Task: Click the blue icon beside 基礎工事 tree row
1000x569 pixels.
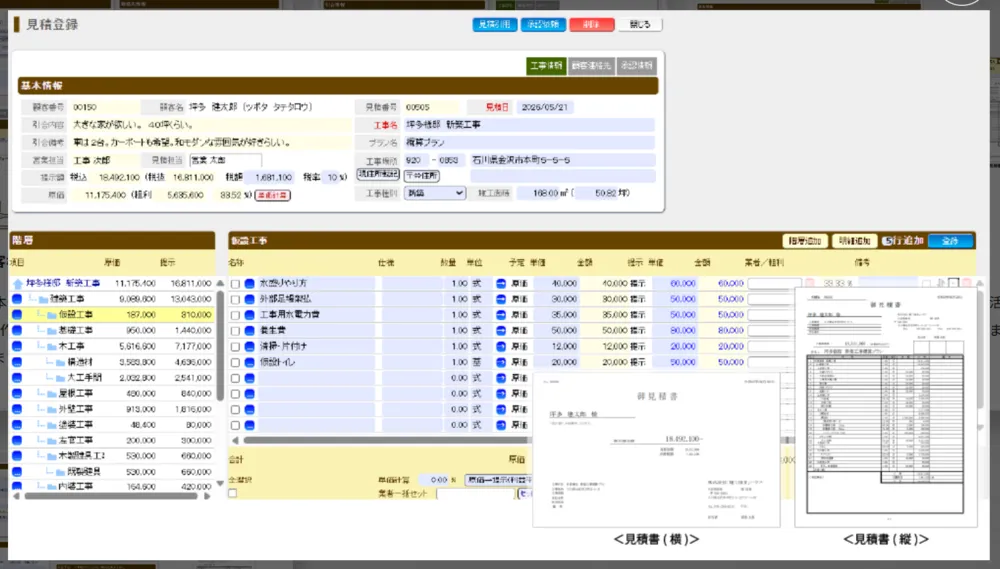Action: pos(17,330)
